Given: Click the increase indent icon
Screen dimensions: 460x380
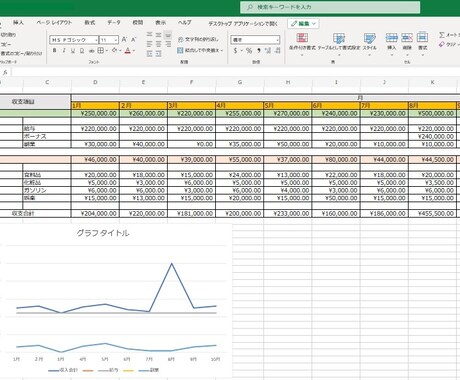Looking at the screenshot, I should point(159,53).
